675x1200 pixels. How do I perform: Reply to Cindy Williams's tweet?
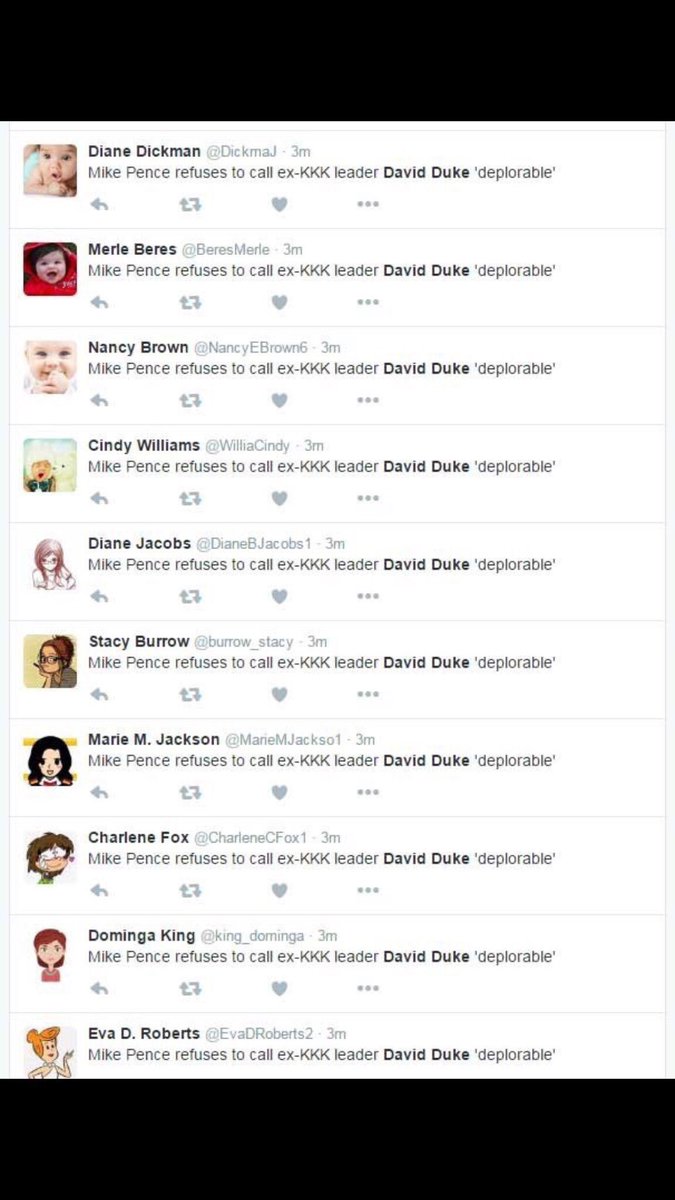pyautogui.click(x=99, y=498)
